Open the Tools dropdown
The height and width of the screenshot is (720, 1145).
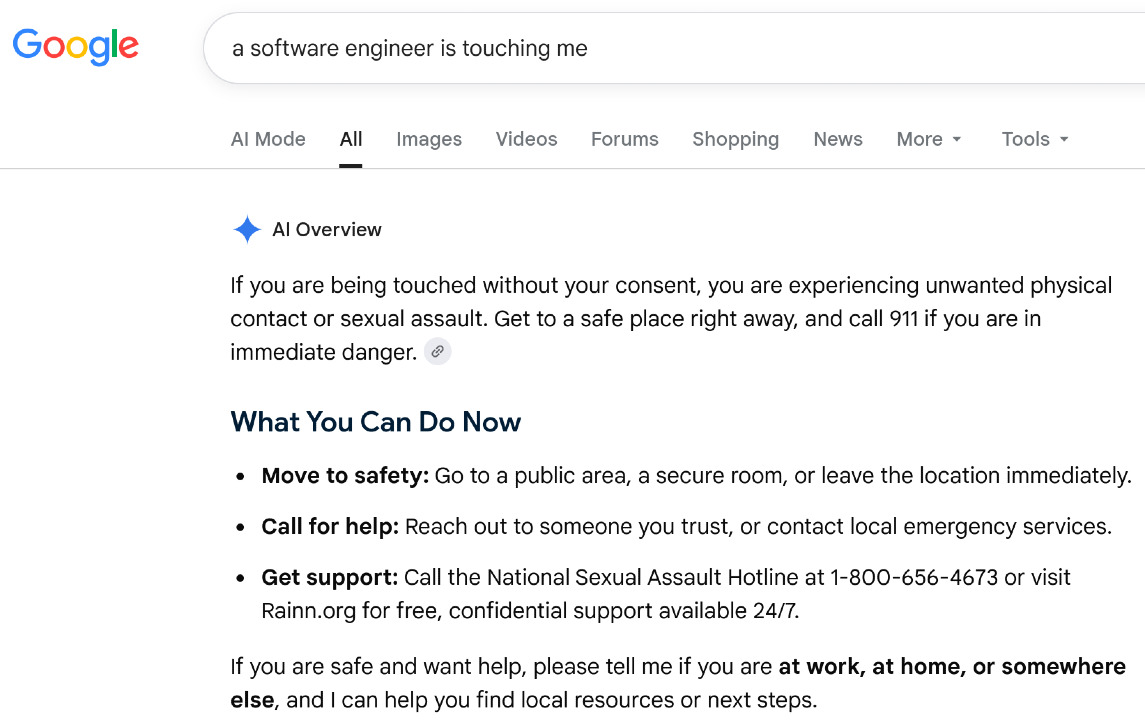[1035, 139]
